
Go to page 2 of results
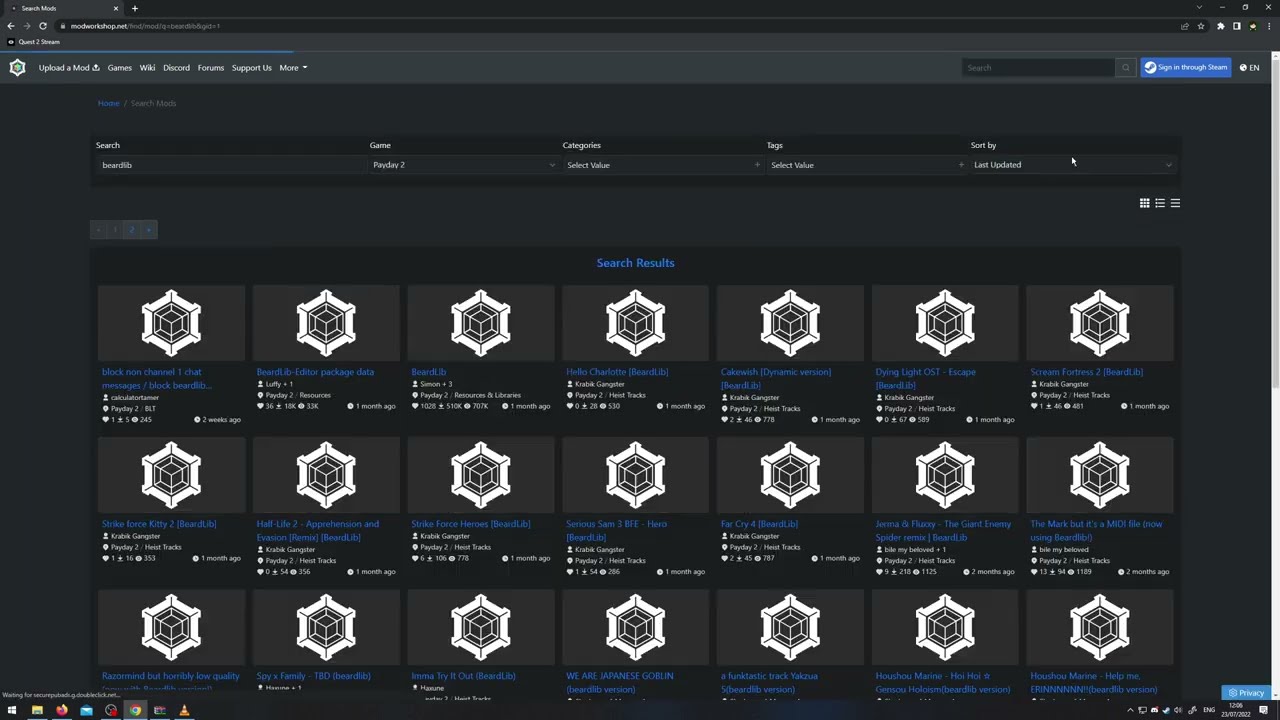pyautogui.click(x=131, y=230)
